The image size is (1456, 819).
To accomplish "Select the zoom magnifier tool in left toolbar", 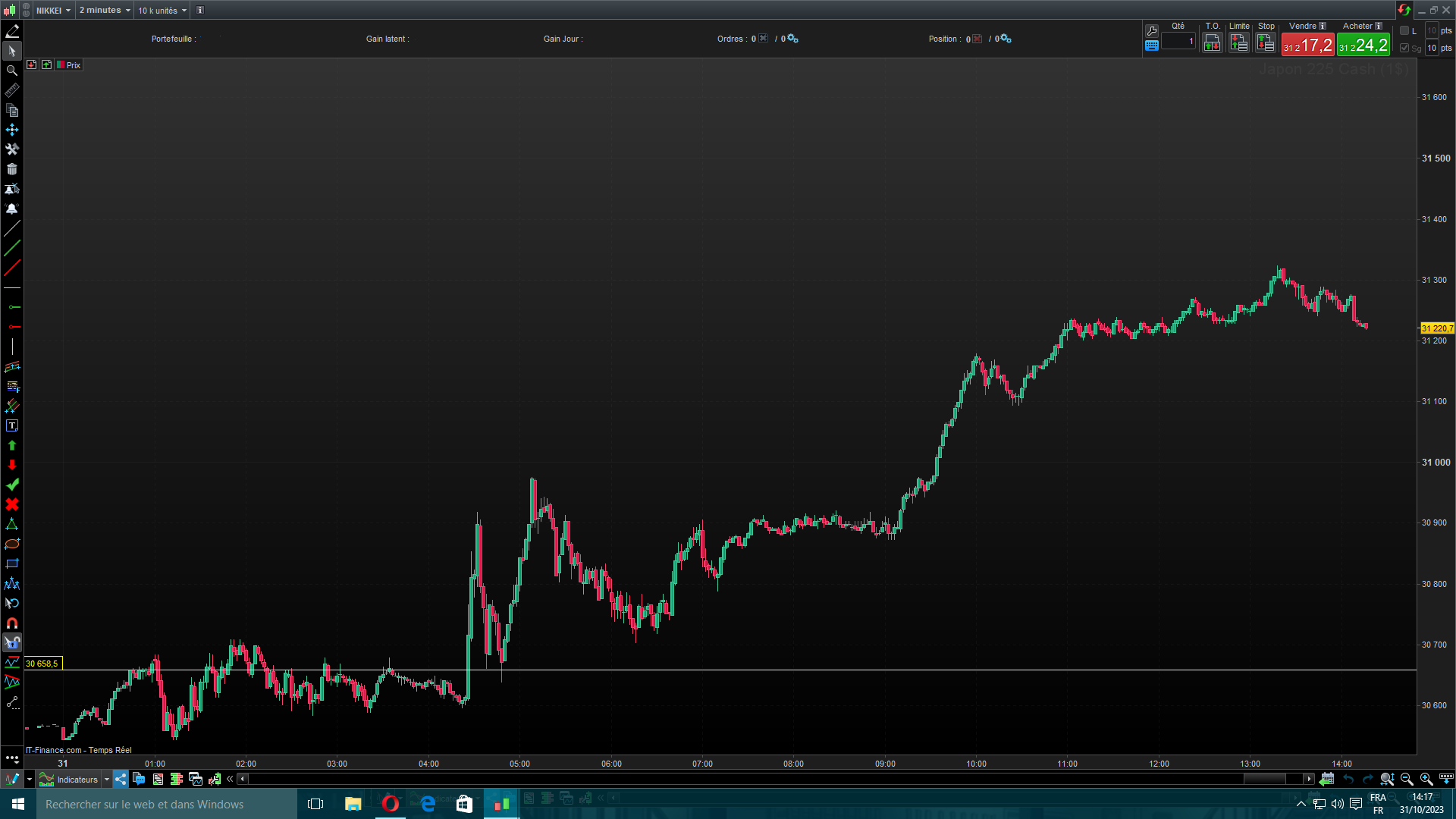I will click(x=12, y=71).
